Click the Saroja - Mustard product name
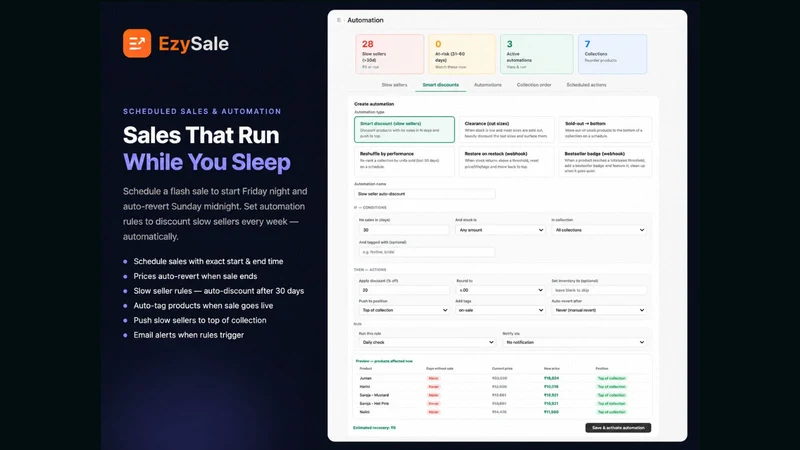Viewport: 800px width, 450px height. coord(374,395)
